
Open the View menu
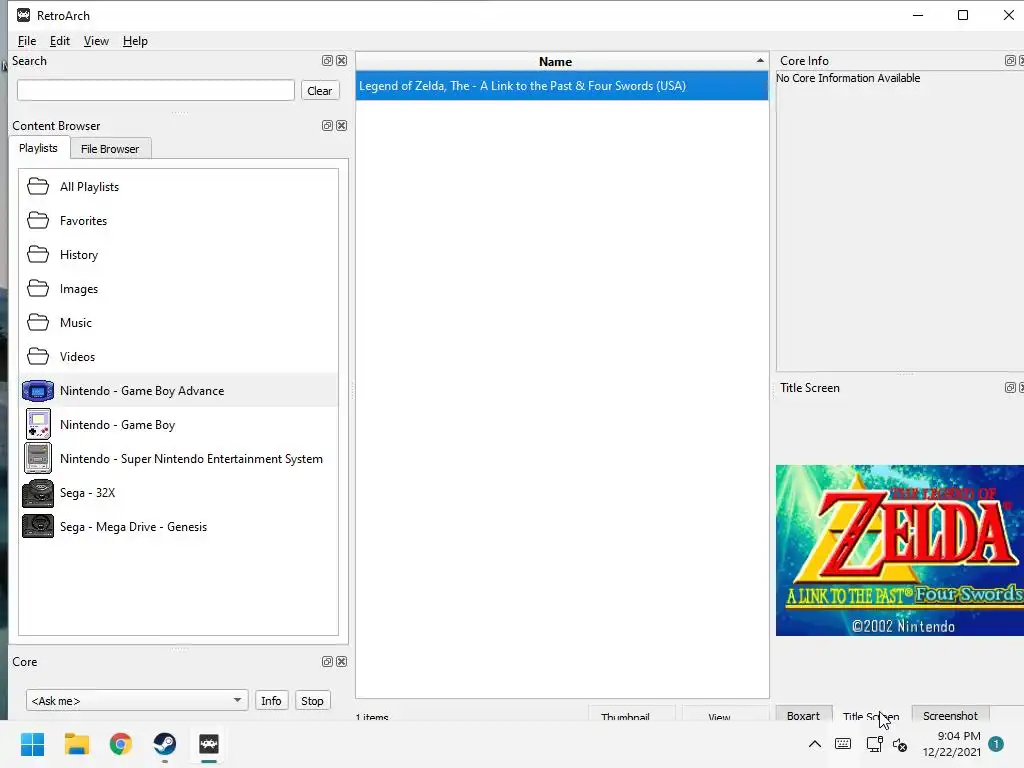96,41
